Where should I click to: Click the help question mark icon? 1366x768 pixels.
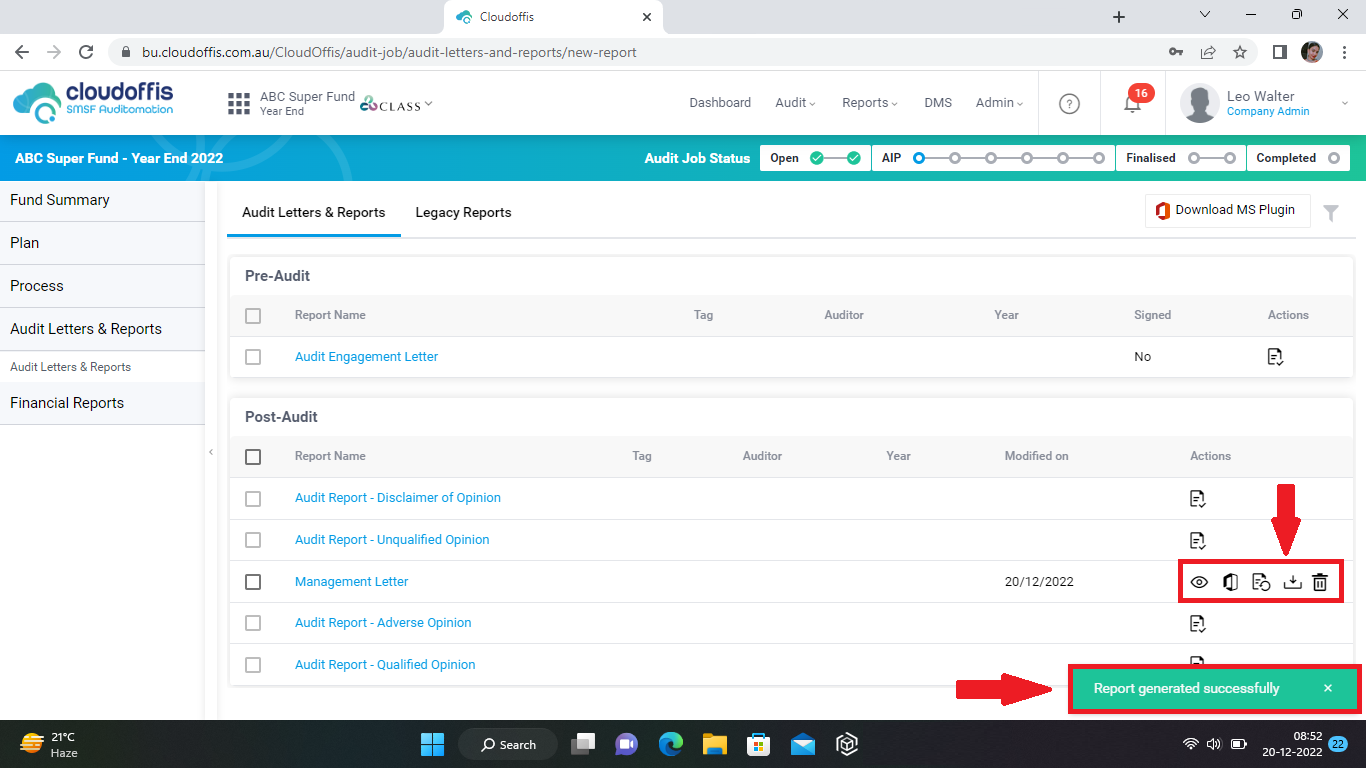(1069, 103)
